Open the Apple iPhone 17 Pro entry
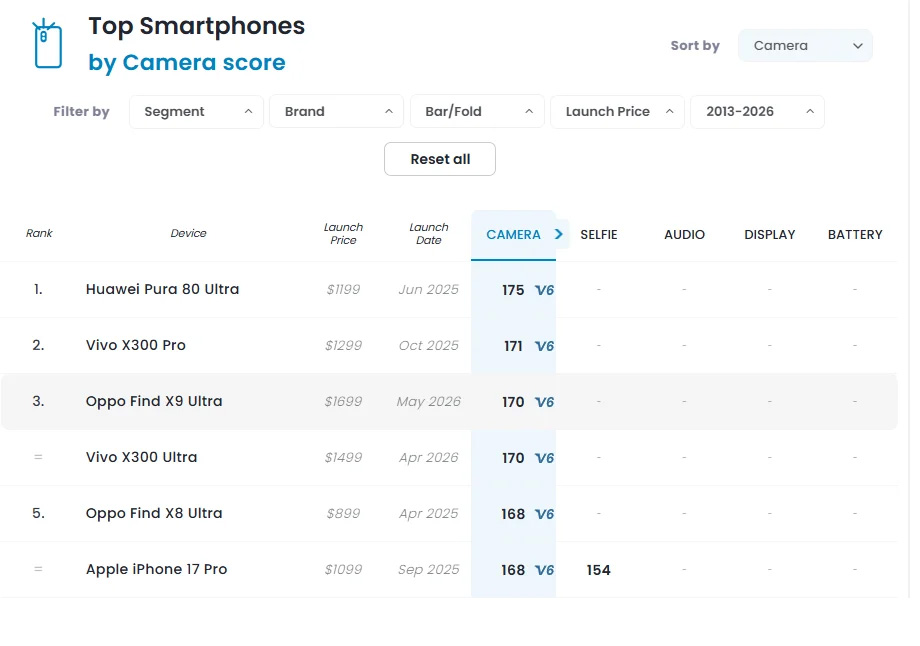The width and height of the screenshot is (920, 646). click(156, 569)
